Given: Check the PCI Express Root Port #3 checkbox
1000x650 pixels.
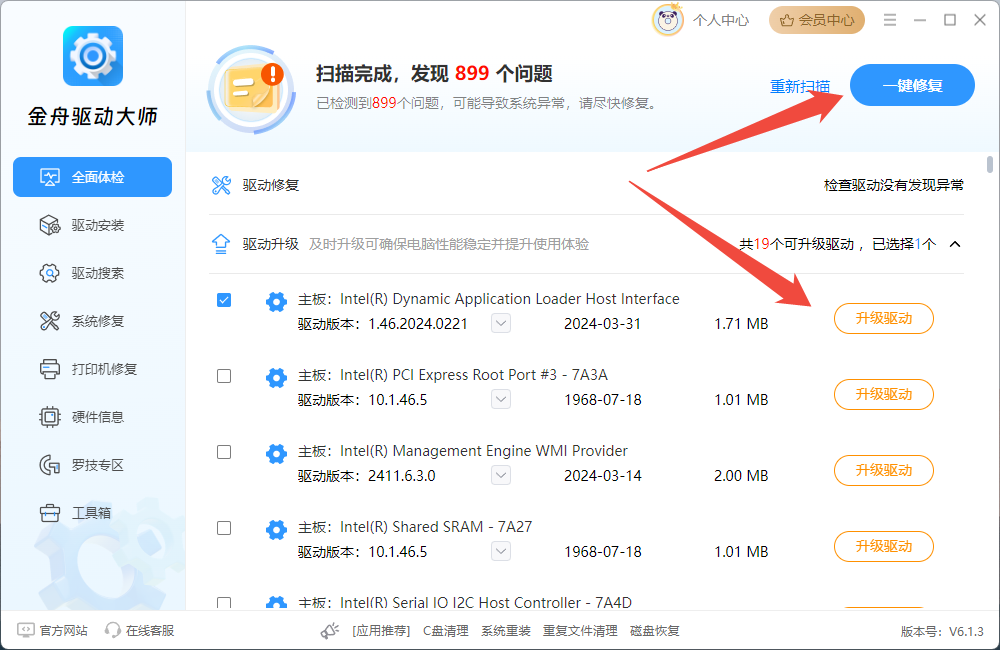Looking at the screenshot, I should coord(224,376).
